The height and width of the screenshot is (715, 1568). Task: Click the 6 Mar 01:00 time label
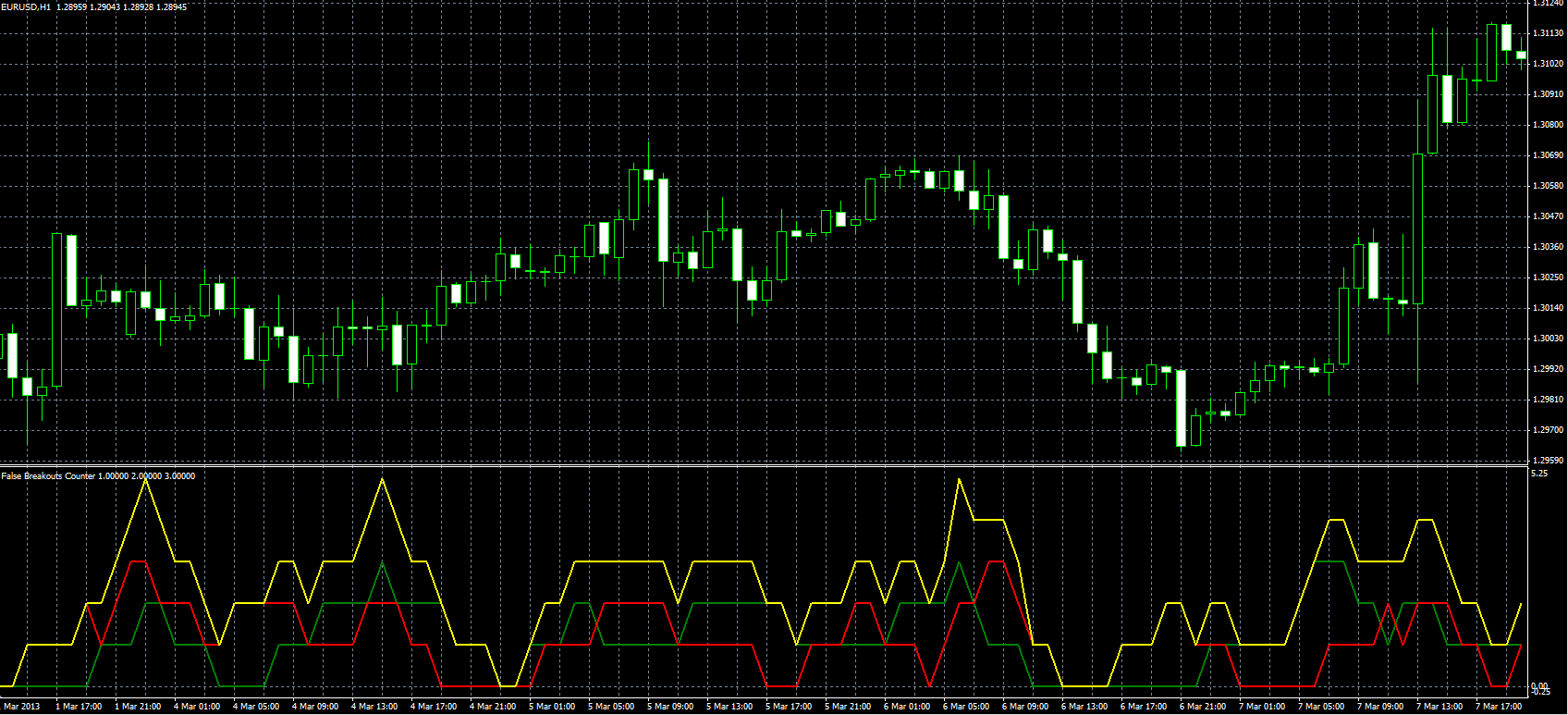[907, 707]
